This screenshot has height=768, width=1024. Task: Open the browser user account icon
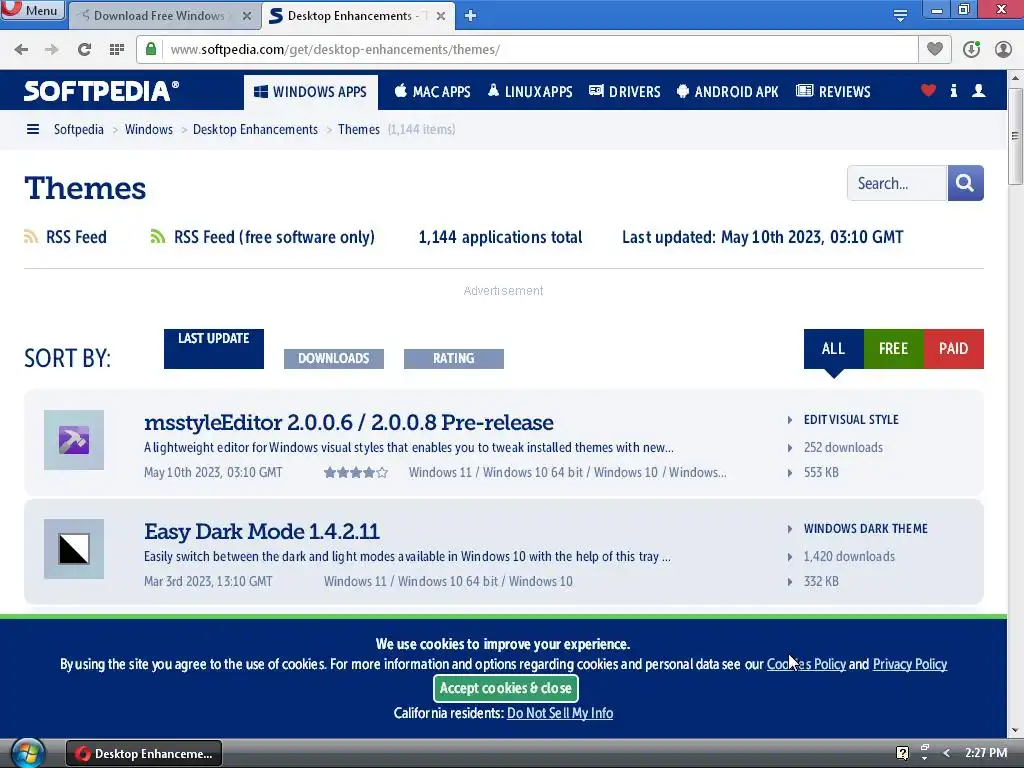[1003, 49]
